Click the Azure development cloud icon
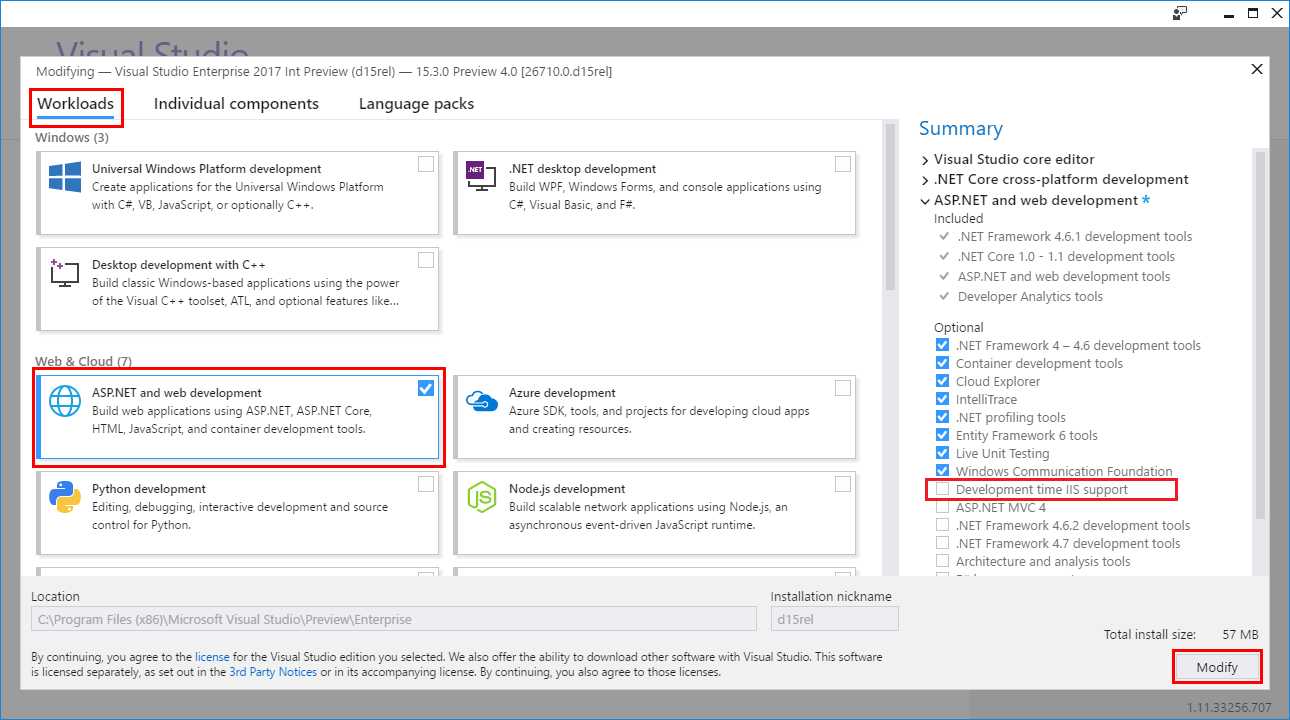The width and height of the screenshot is (1290, 720). click(482, 402)
